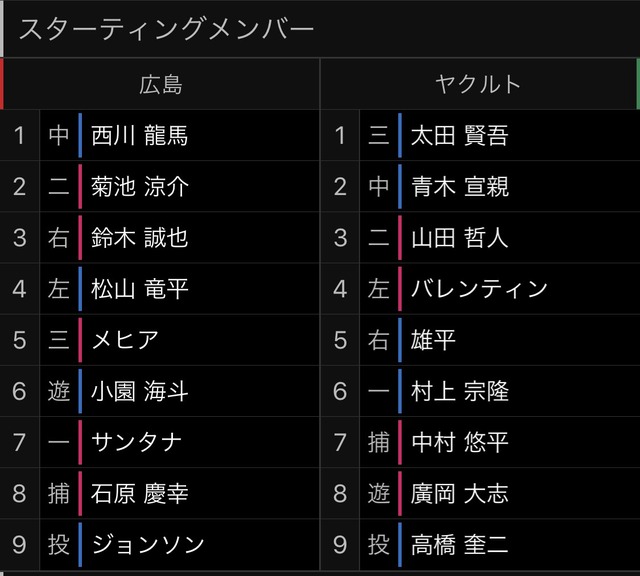Screen dimensions: 640x576
Task: Open player 西川 龍馬
Action: [x=140, y=136]
